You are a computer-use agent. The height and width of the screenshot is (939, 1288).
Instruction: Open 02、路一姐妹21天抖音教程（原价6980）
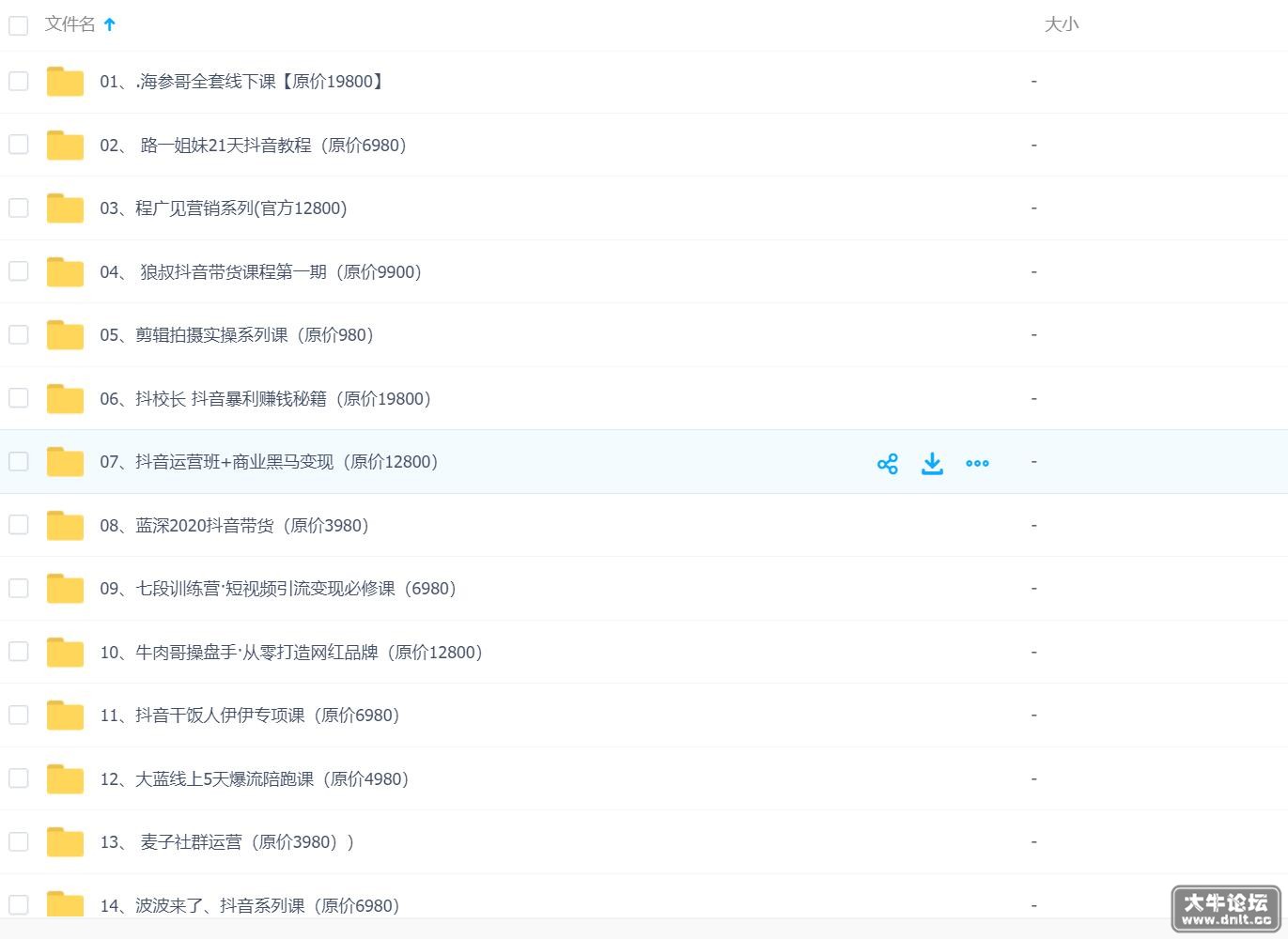point(253,146)
